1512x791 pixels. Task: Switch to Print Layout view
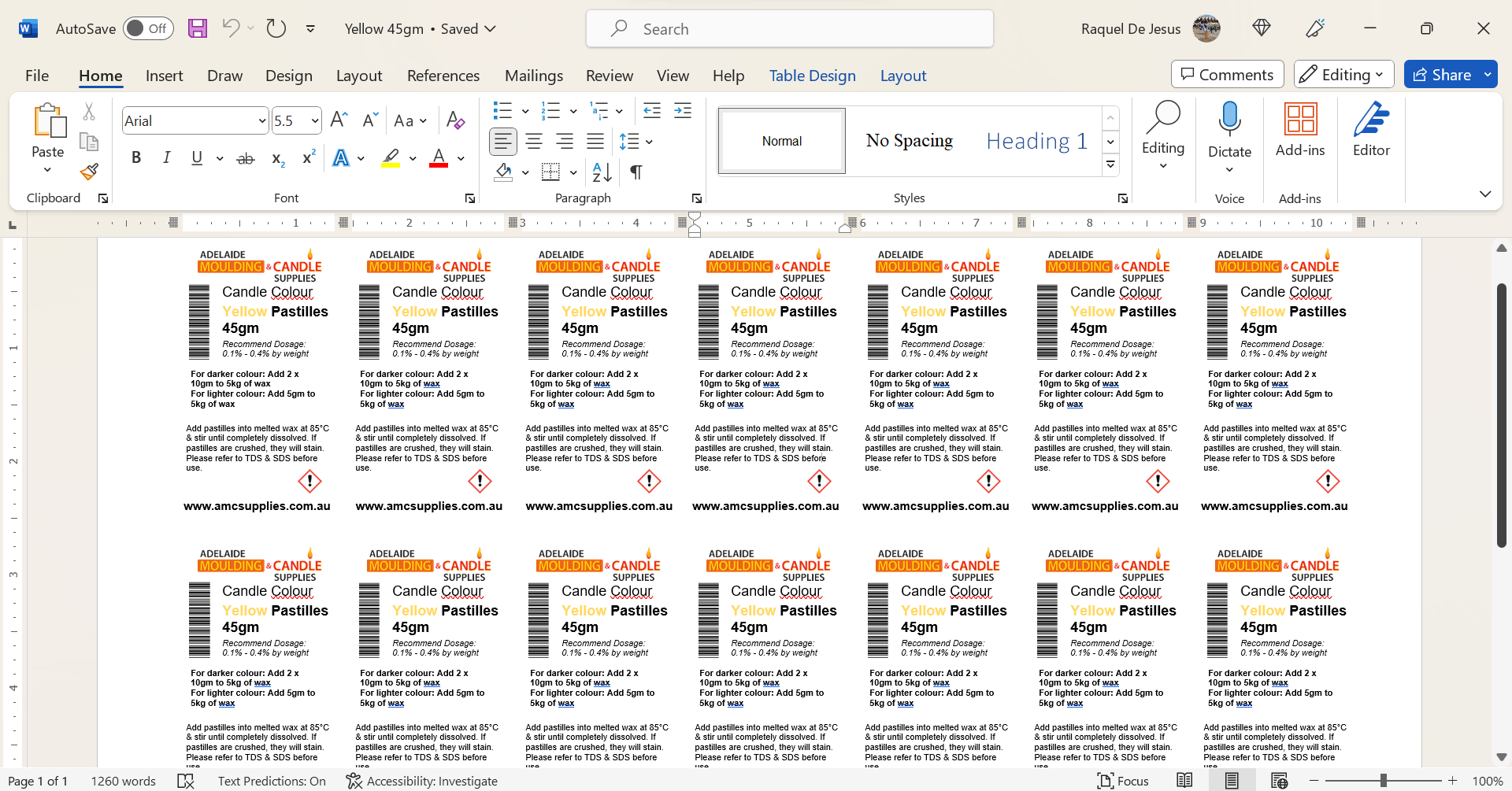click(x=1232, y=781)
